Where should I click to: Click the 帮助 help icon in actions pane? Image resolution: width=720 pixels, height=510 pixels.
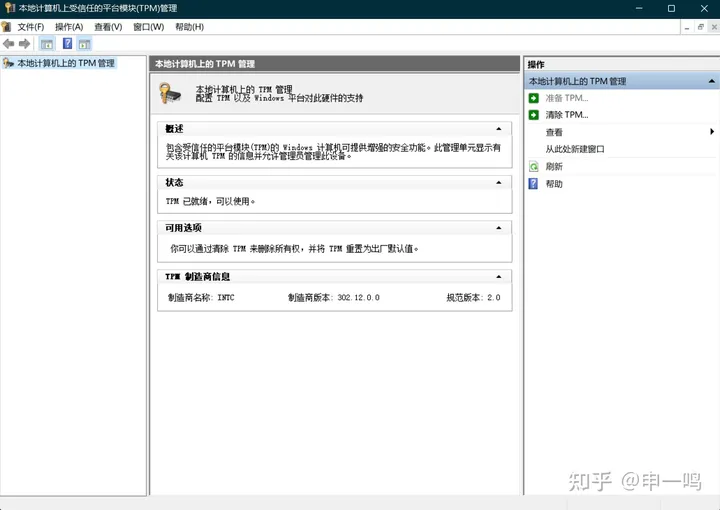[533, 184]
